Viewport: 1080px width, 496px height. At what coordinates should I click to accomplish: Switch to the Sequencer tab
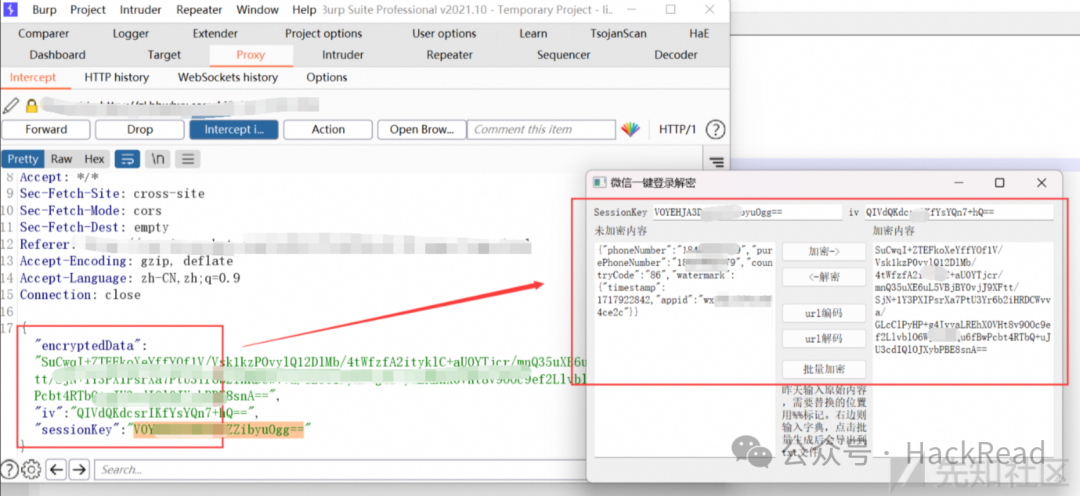tap(563, 55)
